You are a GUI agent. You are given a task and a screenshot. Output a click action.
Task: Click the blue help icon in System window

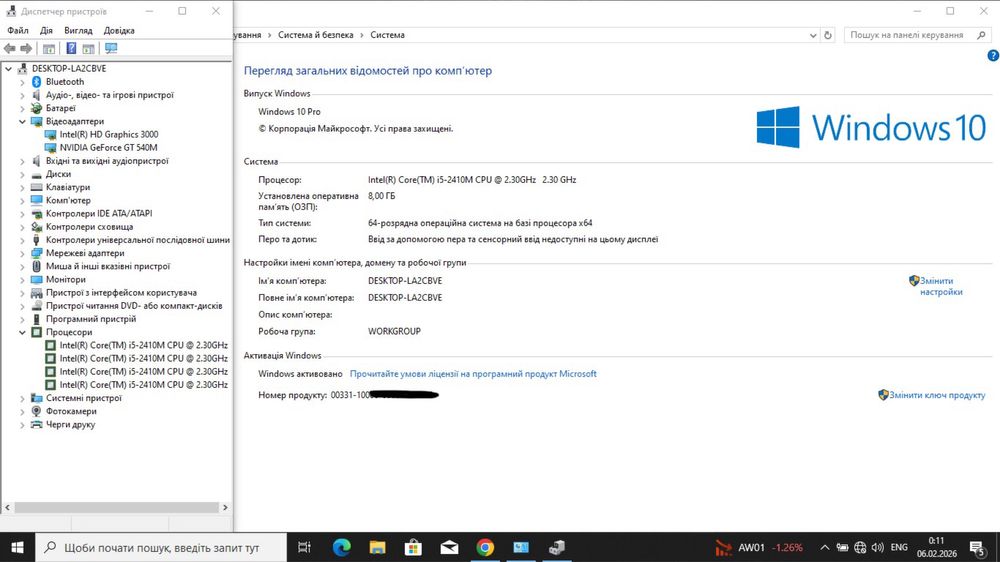[993, 55]
